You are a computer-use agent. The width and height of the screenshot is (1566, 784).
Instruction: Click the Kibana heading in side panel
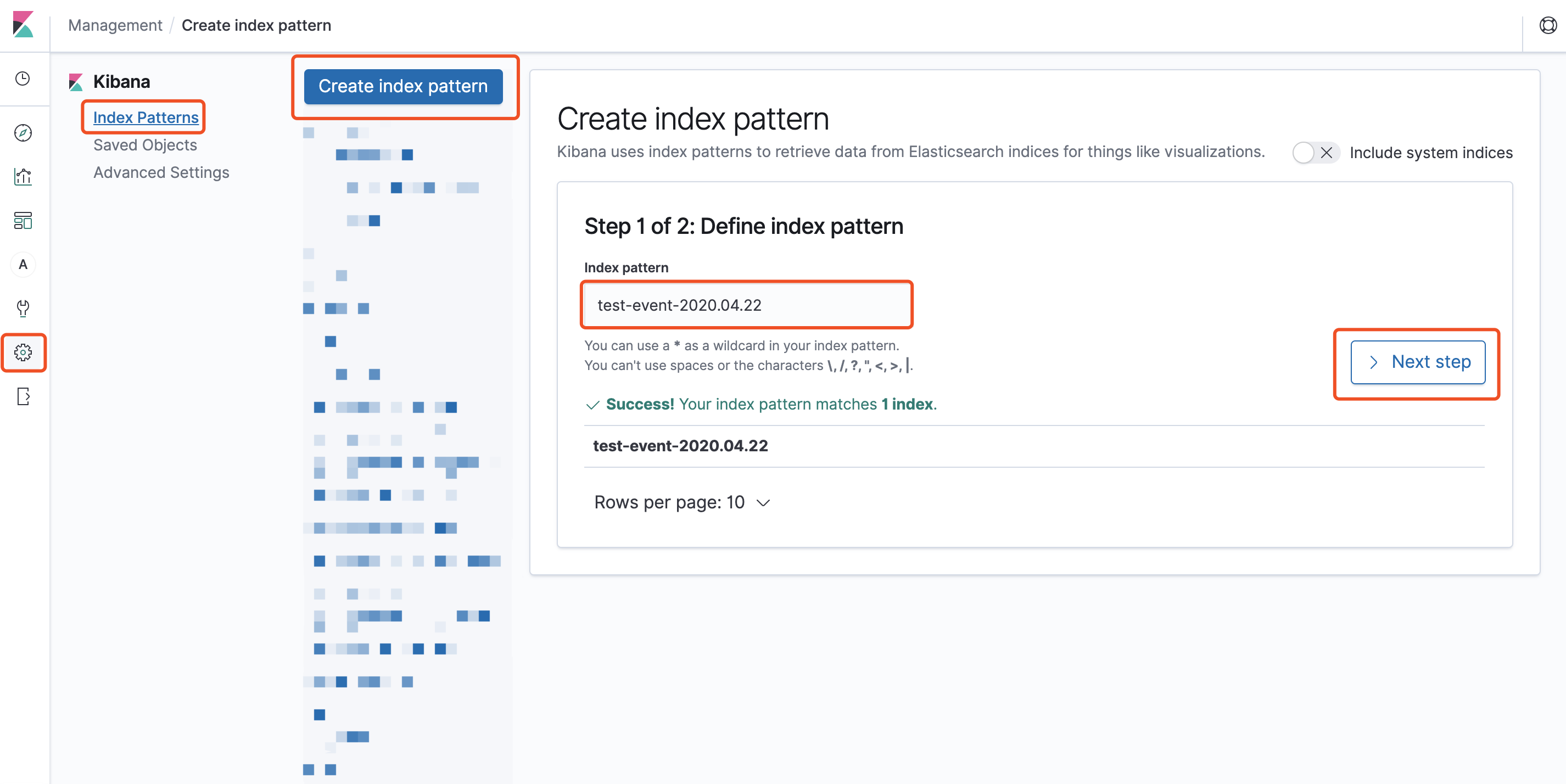point(121,82)
